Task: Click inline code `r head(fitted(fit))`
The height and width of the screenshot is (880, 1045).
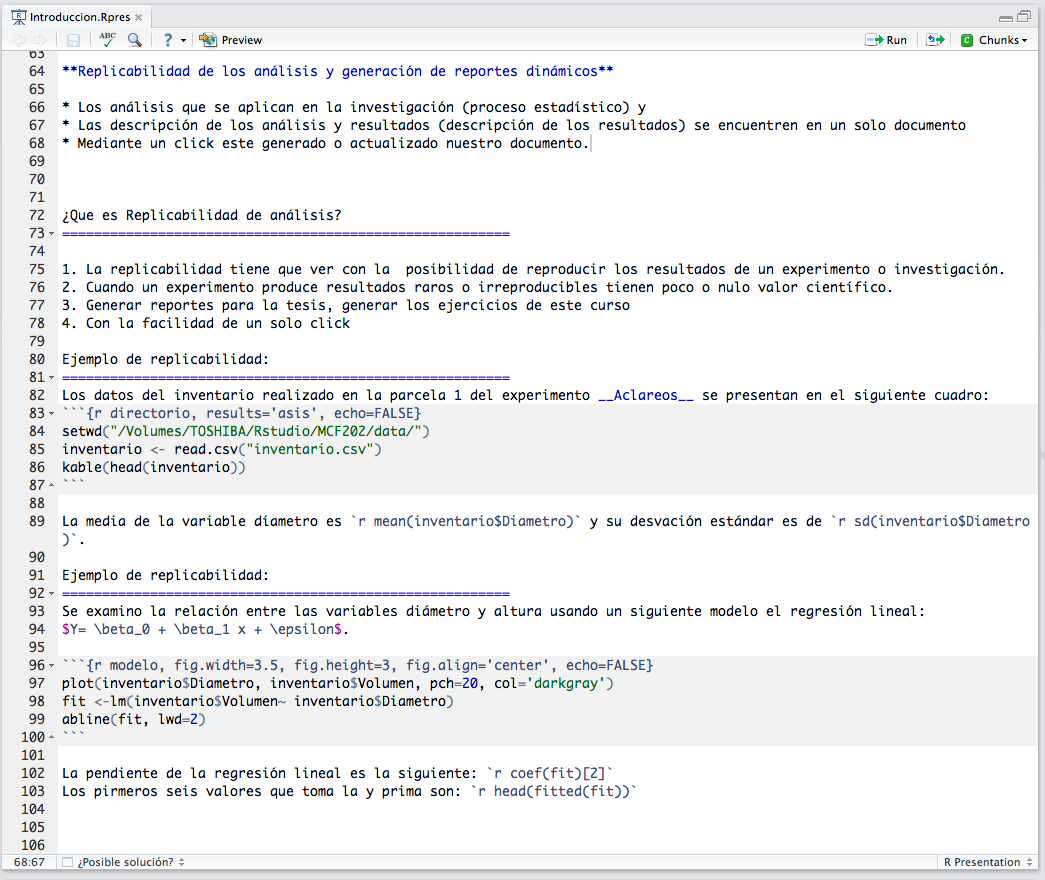Action: point(554,791)
